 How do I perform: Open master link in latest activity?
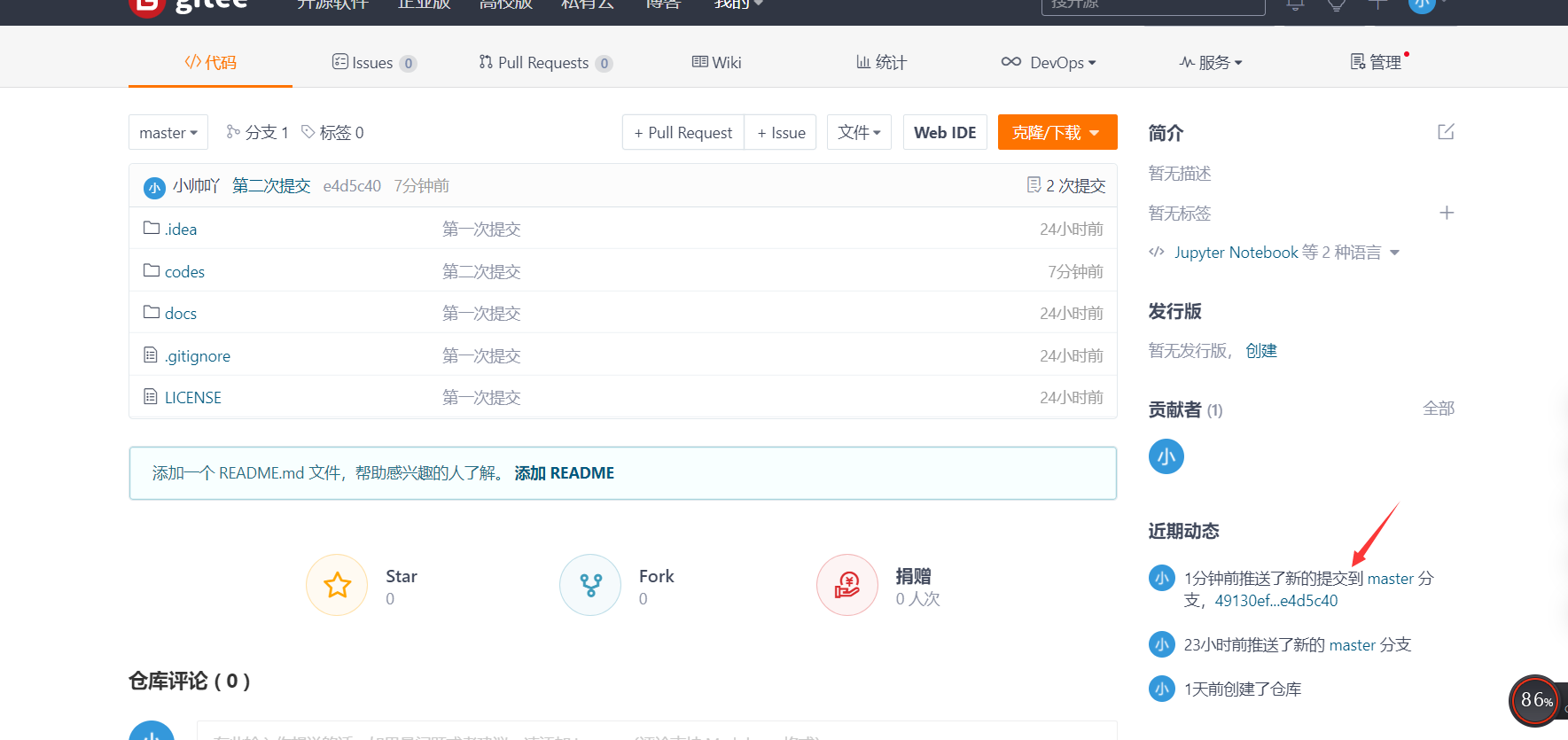(1391, 579)
